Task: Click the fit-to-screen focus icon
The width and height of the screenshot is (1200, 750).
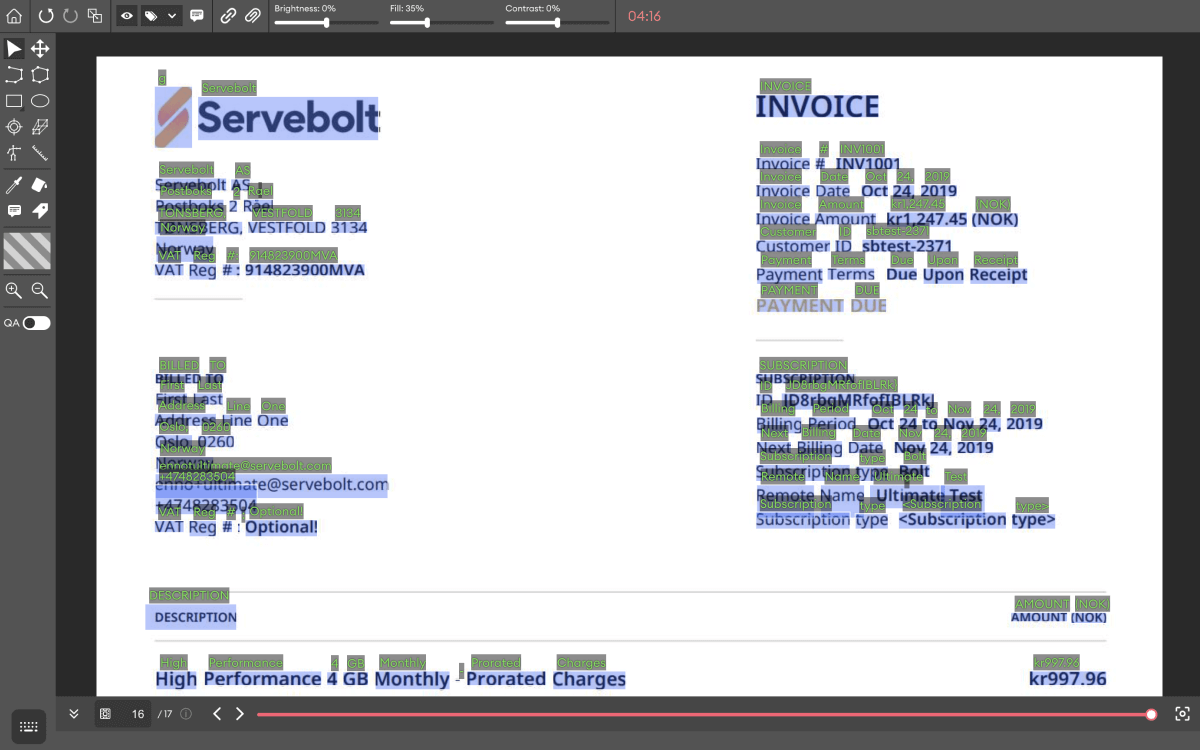Action: (1182, 714)
